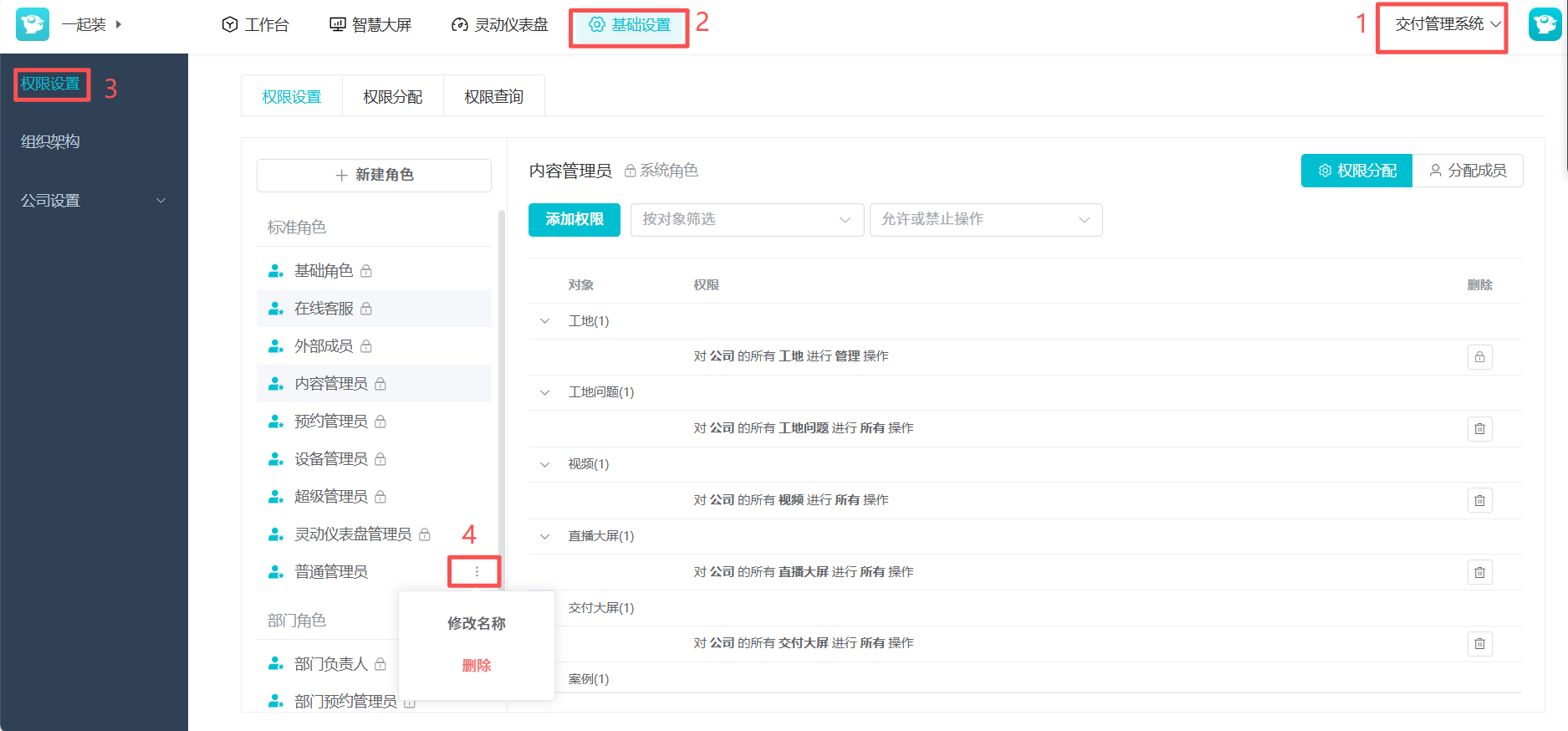Image resolution: width=1568 pixels, height=731 pixels.
Task: Choose 删除 from the popup menu
Action: click(x=477, y=665)
